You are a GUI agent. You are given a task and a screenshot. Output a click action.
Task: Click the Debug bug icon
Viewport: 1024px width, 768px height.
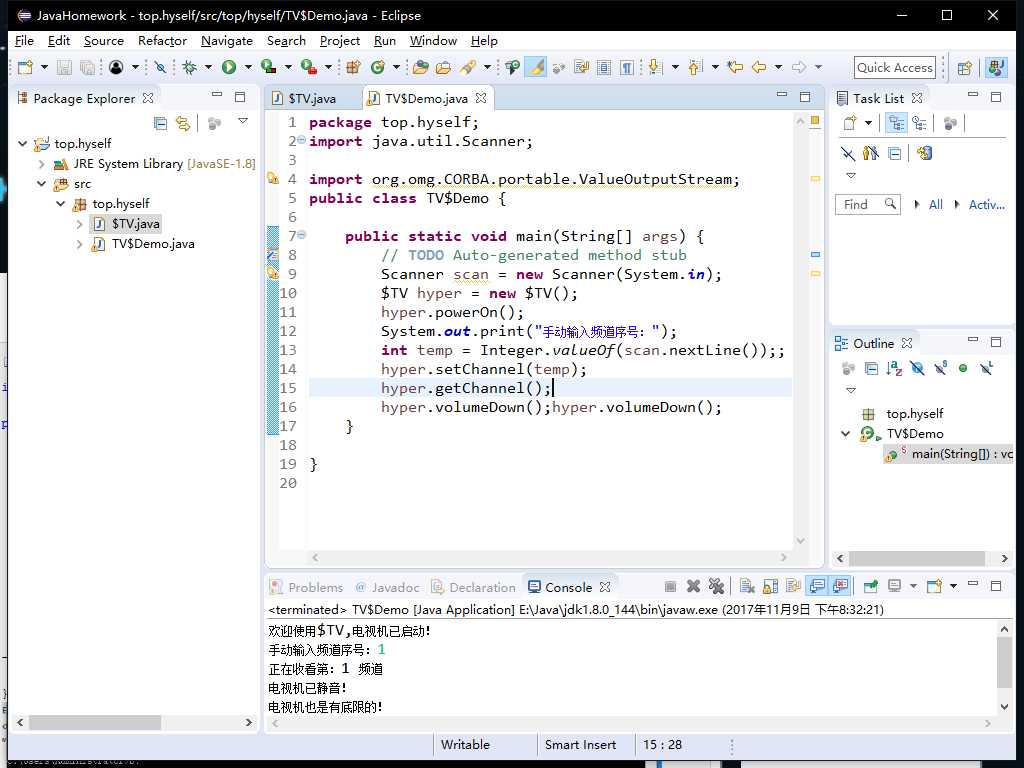click(x=190, y=67)
